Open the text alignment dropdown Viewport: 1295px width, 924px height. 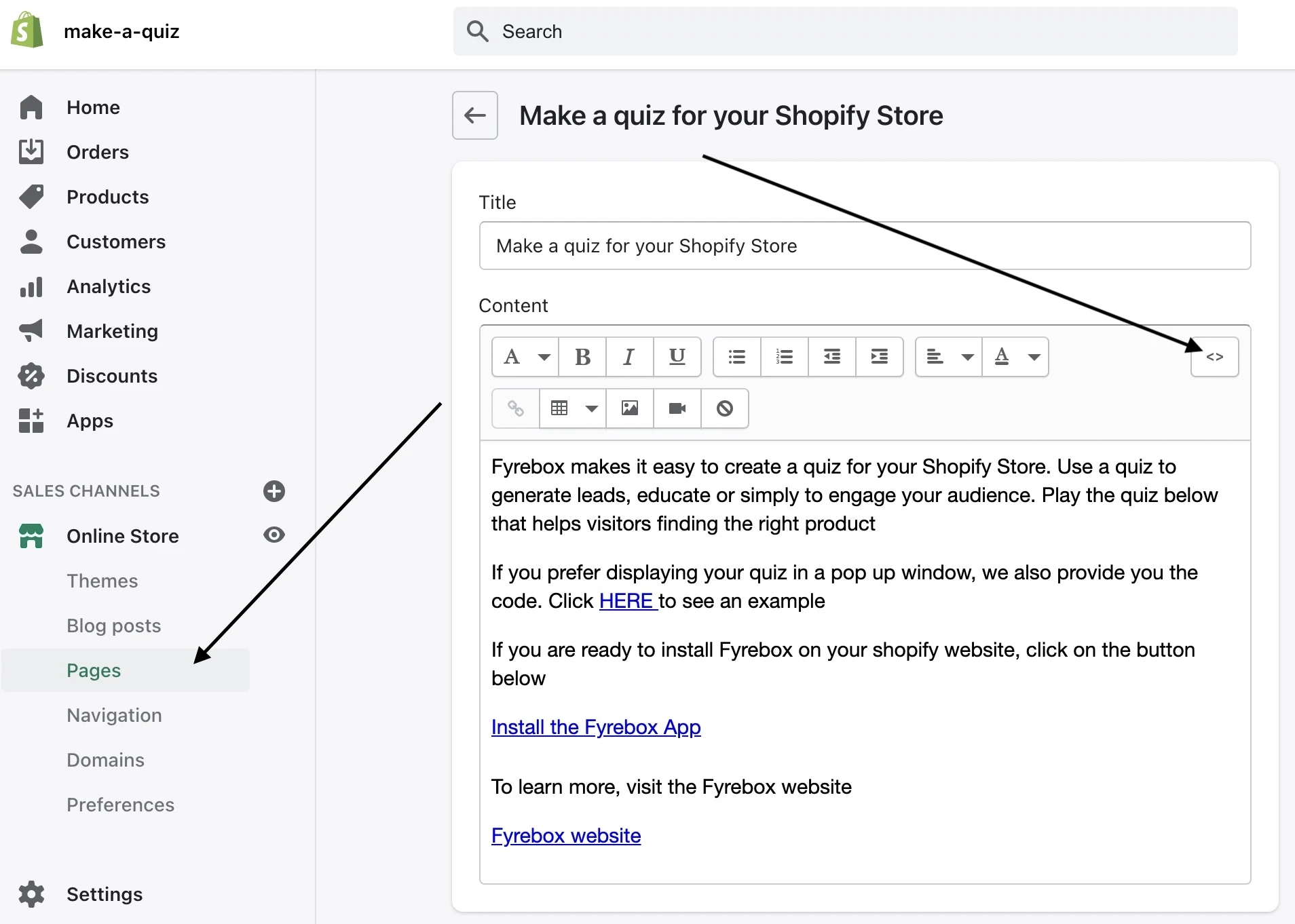pyautogui.click(x=949, y=357)
